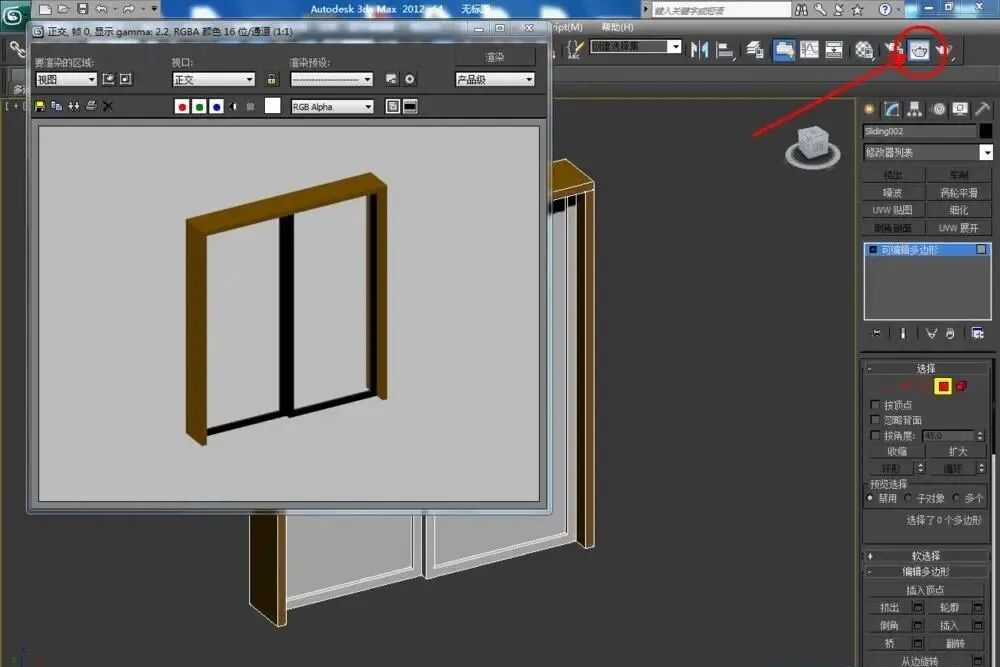The height and width of the screenshot is (667, 1000).
Task: Click the Auto Region Selected icon
Action: pyautogui.click(x=126, y=79)
